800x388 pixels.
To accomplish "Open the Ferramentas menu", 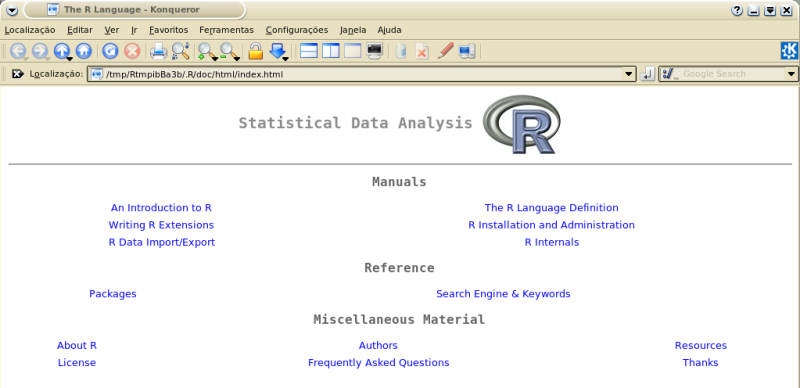I will (227, 30).
